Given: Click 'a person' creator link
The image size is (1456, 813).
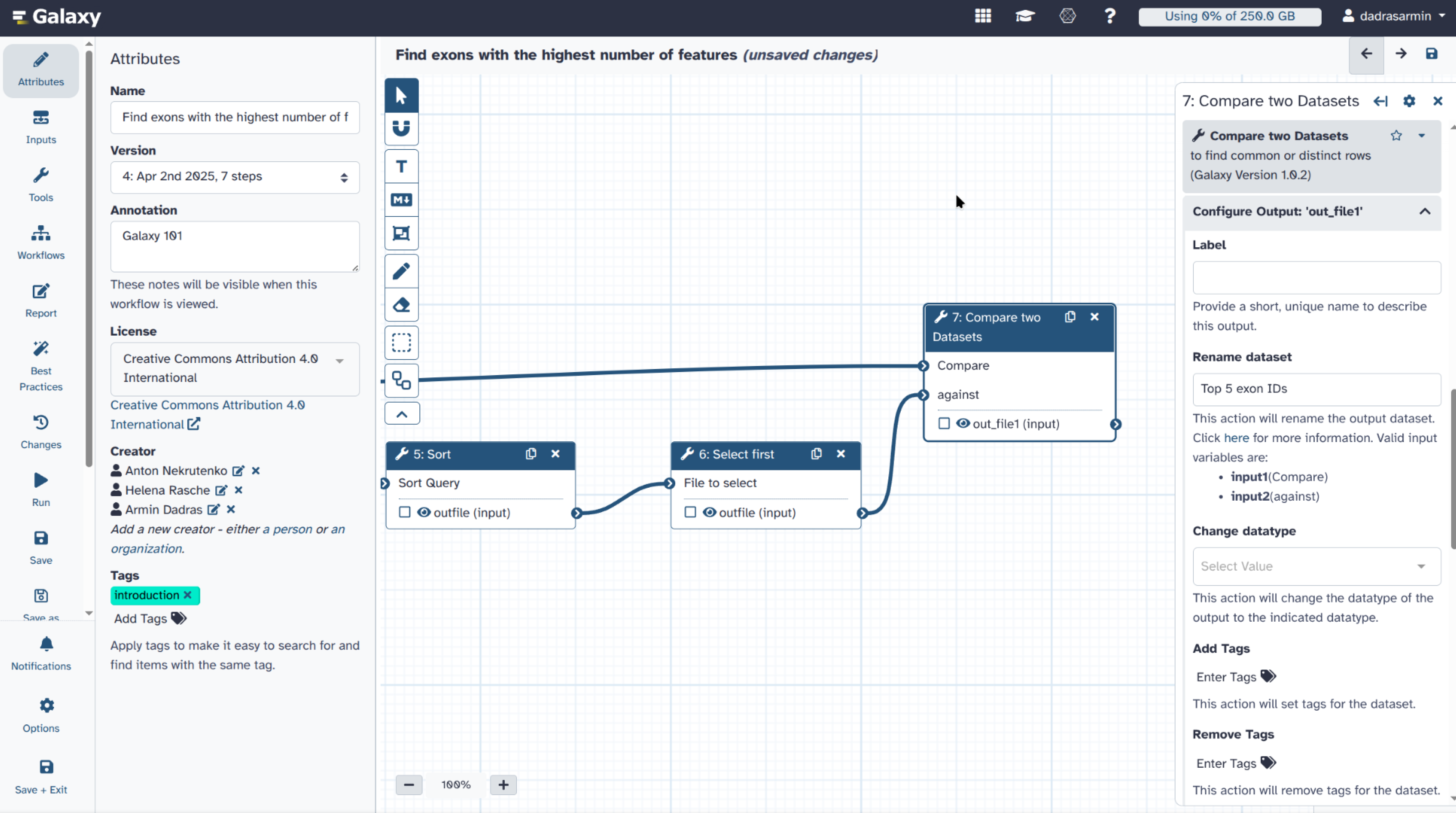Looking at the screenshot, I should 287,530.
